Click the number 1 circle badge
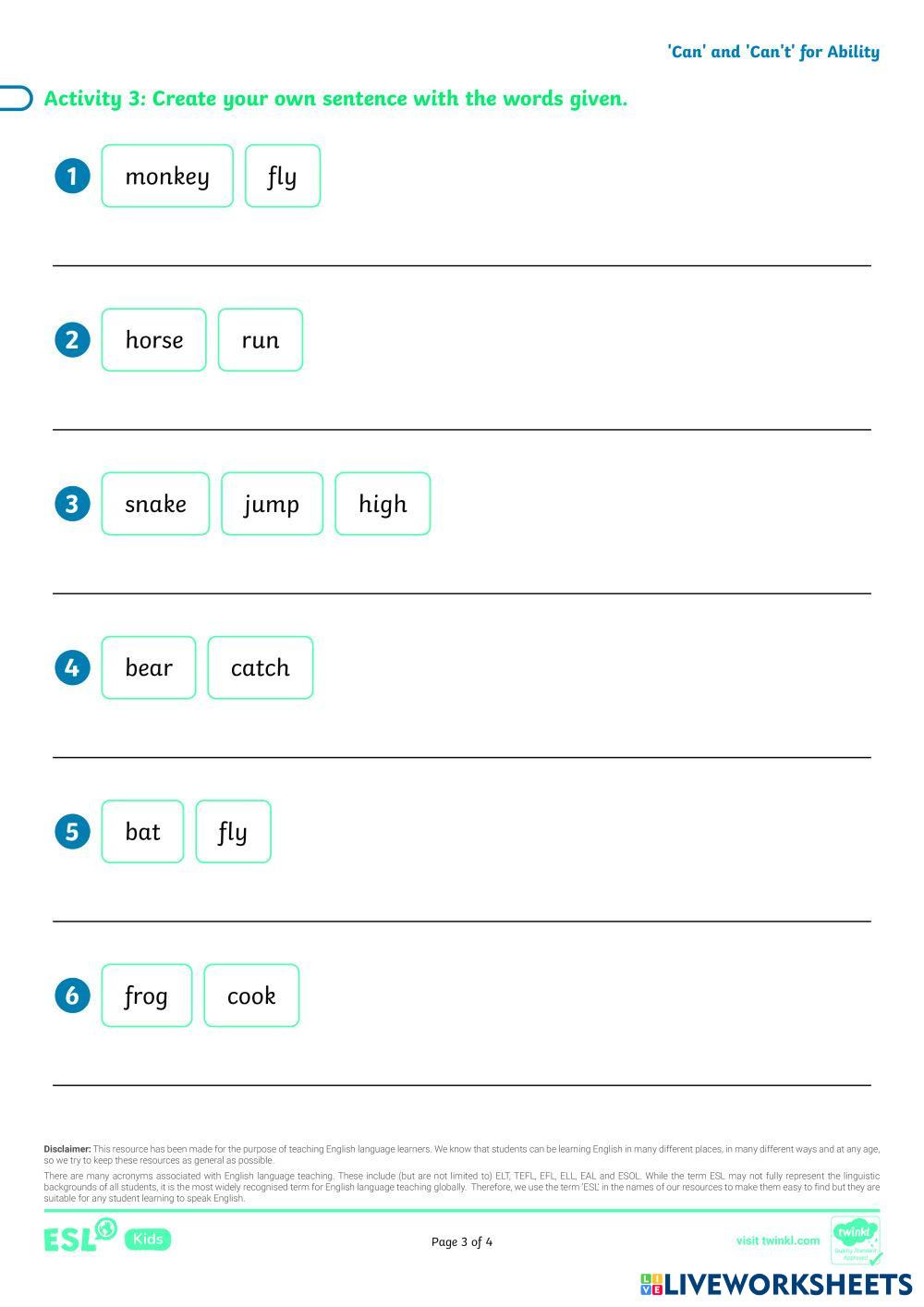Screen dimensions: 924x1307 [x=73, y=176]
